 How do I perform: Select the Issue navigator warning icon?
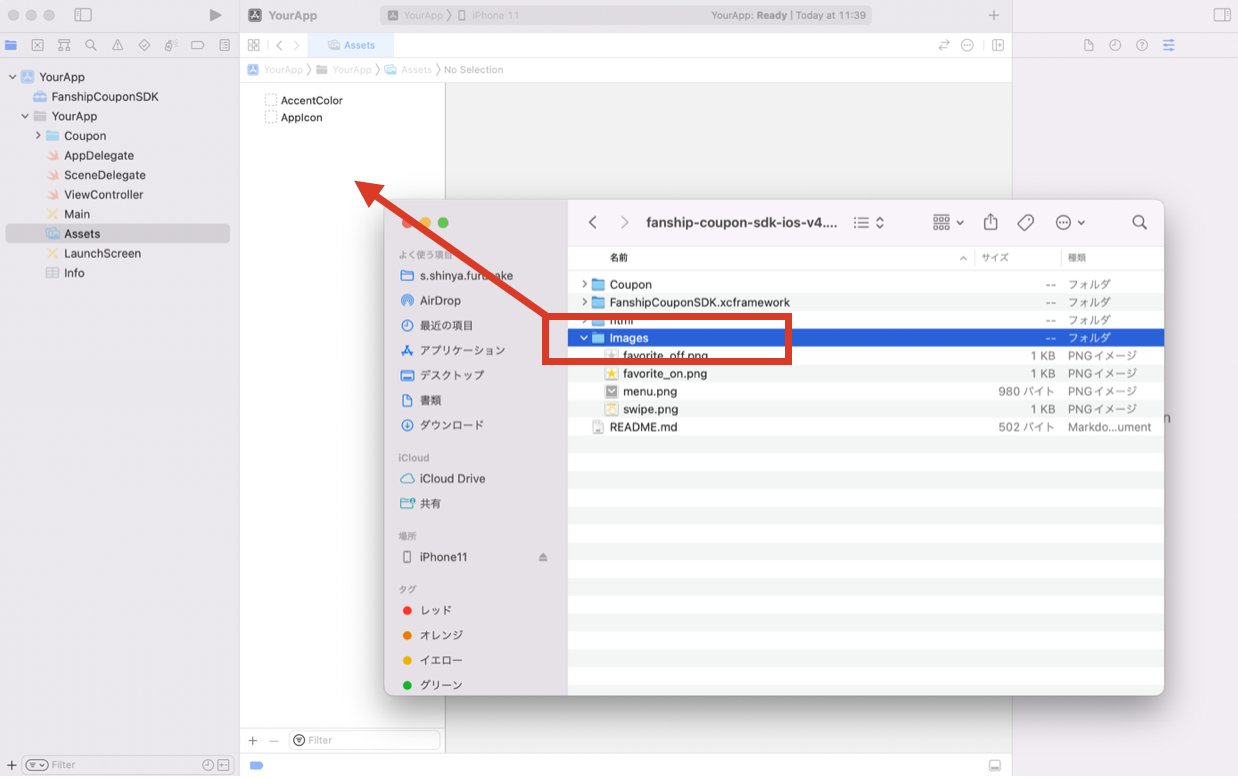pyautogui.click(x=118, y=45)
